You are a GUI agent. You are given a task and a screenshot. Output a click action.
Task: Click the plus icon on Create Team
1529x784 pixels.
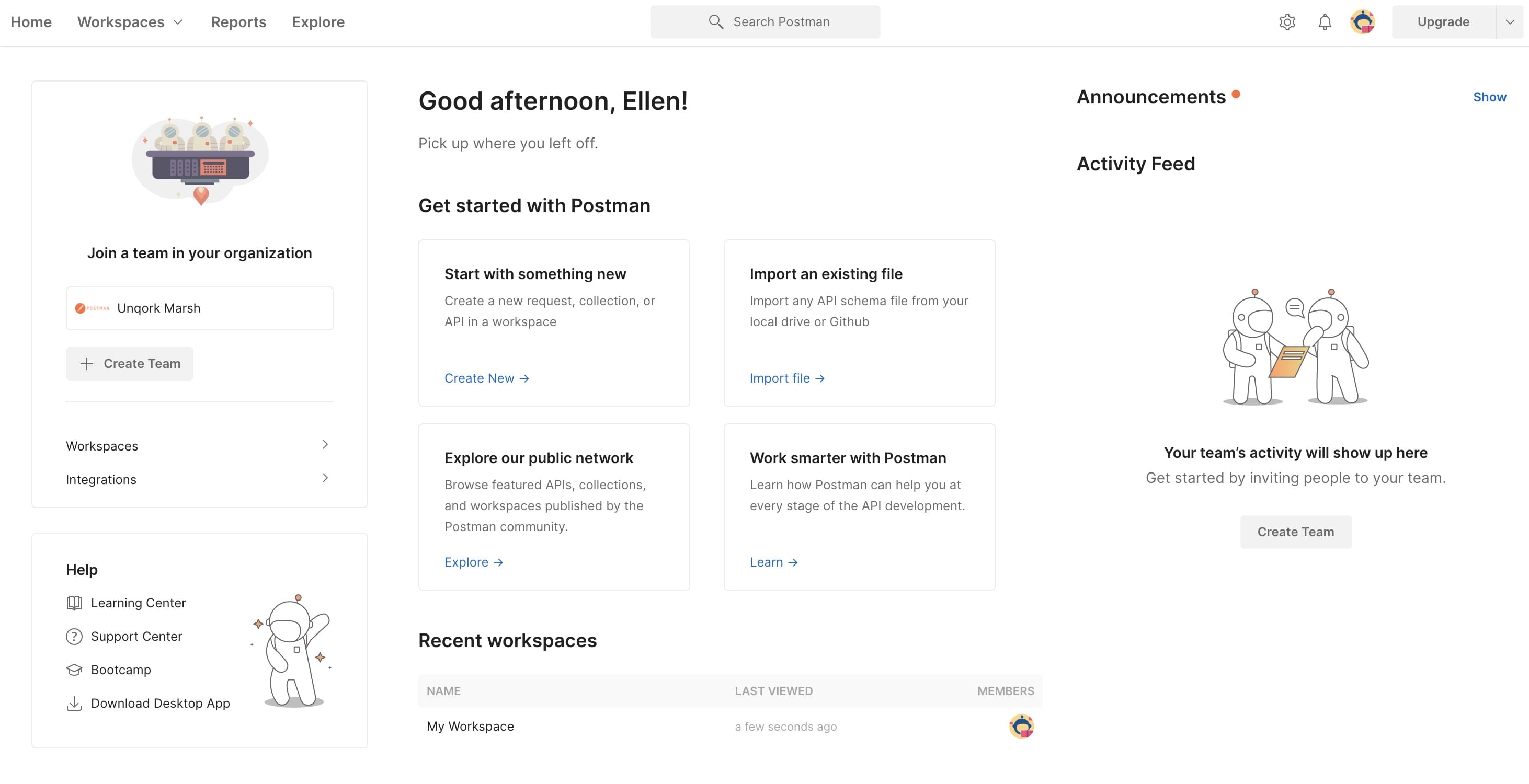87,364
